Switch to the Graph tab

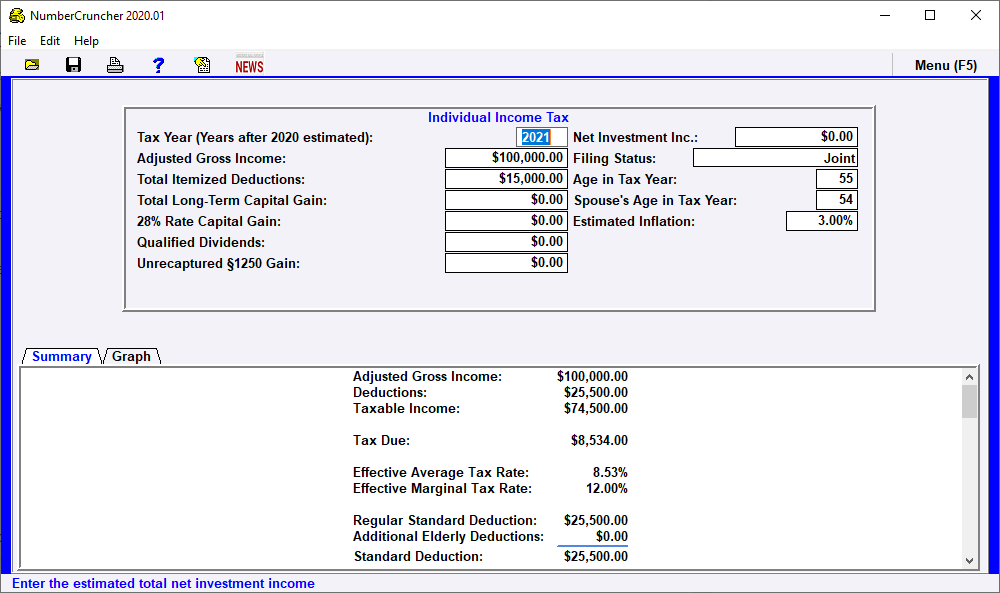[131, 356]
